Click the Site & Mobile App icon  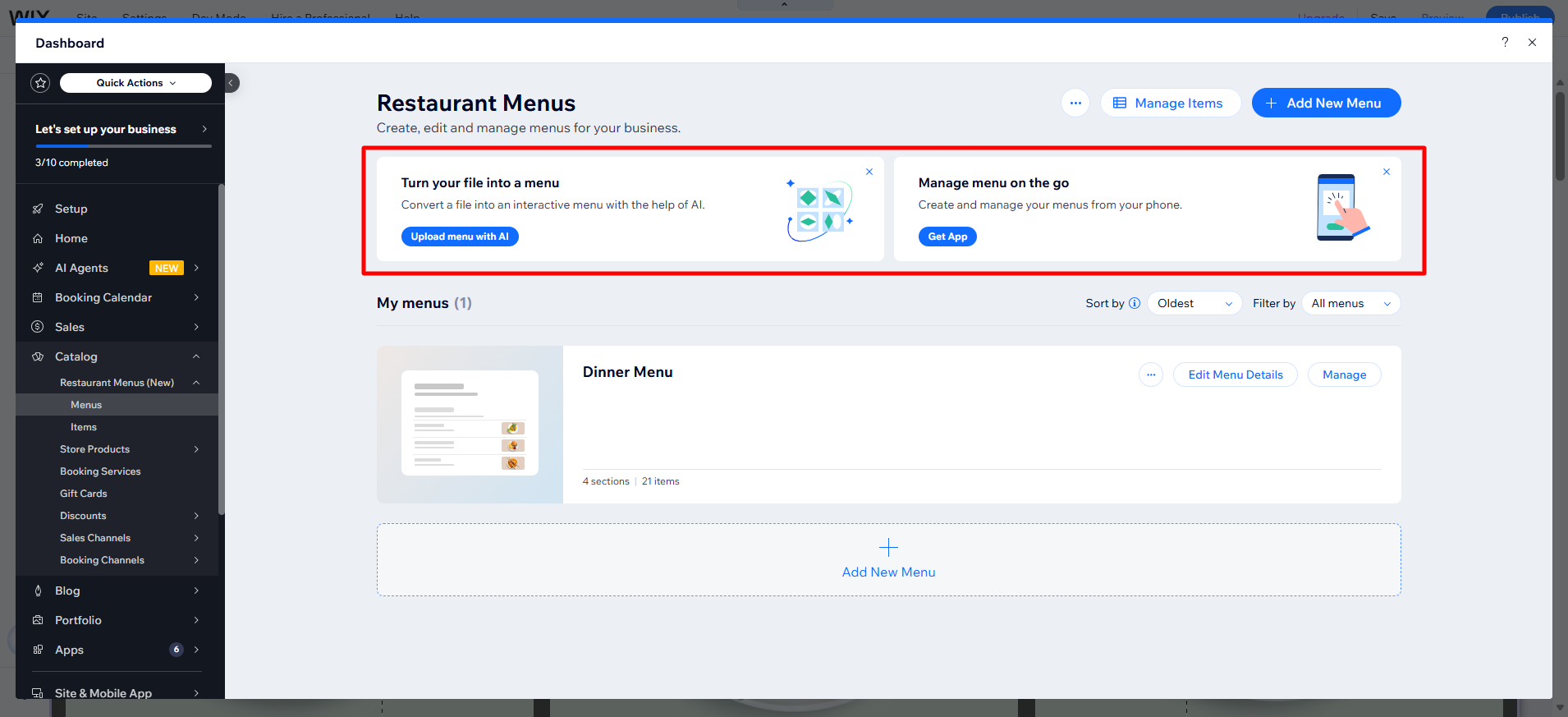click(38, 693)
